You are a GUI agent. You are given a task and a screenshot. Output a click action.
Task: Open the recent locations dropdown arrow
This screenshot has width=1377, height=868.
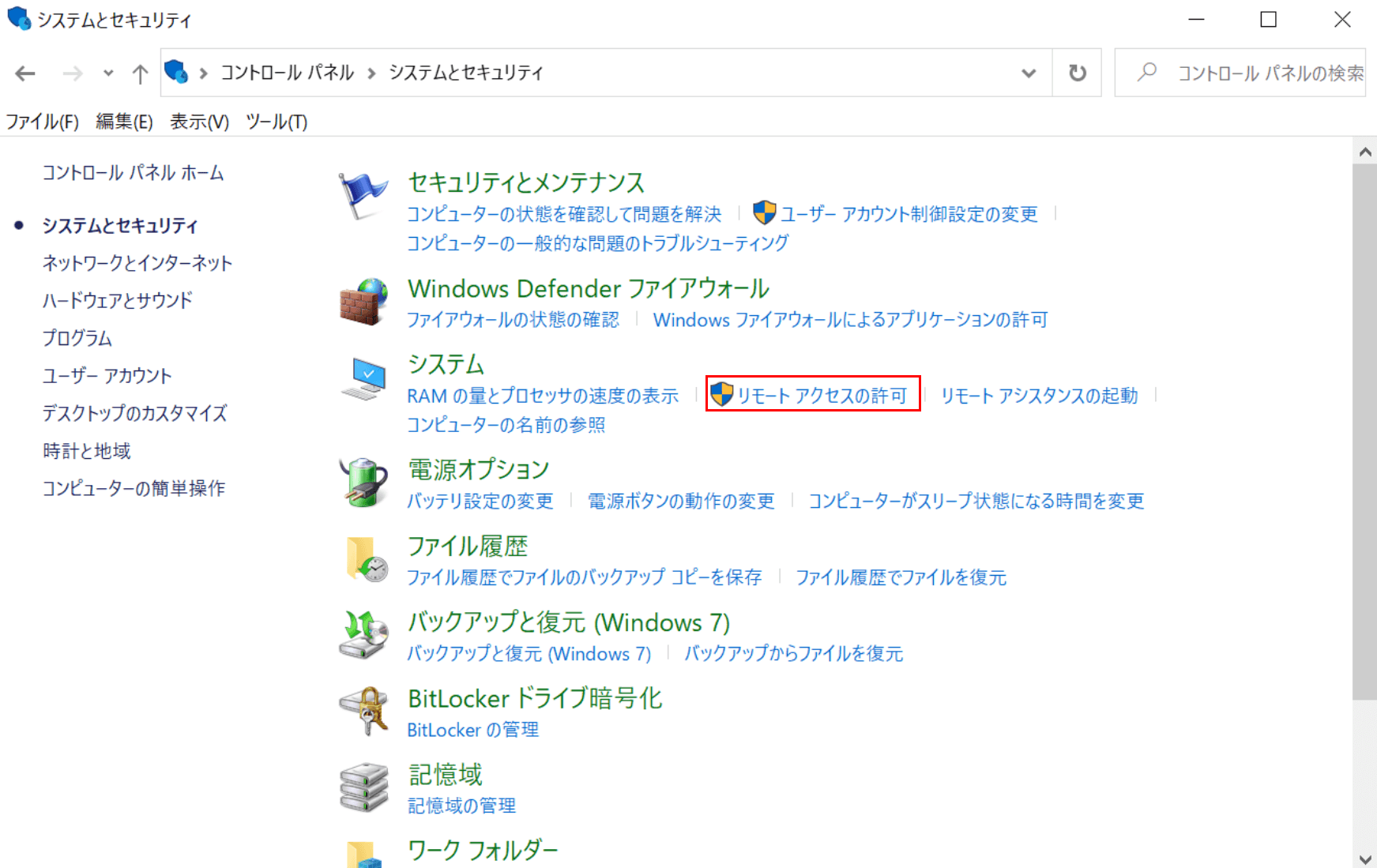coord(108,73)
